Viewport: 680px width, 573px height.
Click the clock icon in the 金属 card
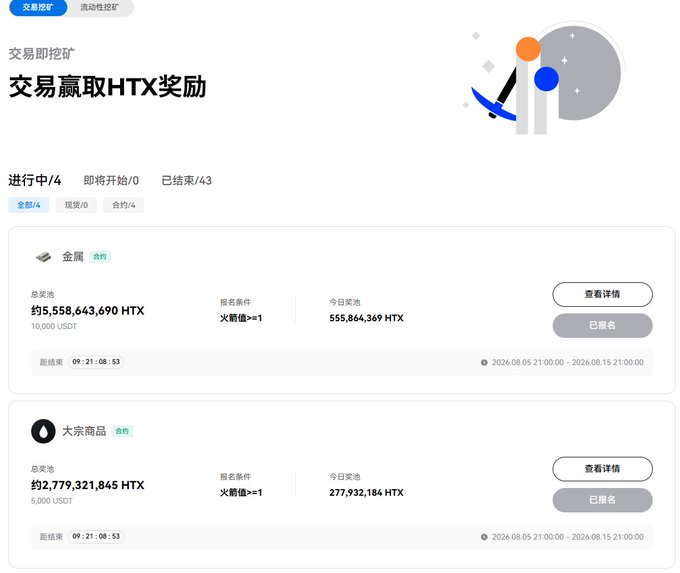click(484, 362)
